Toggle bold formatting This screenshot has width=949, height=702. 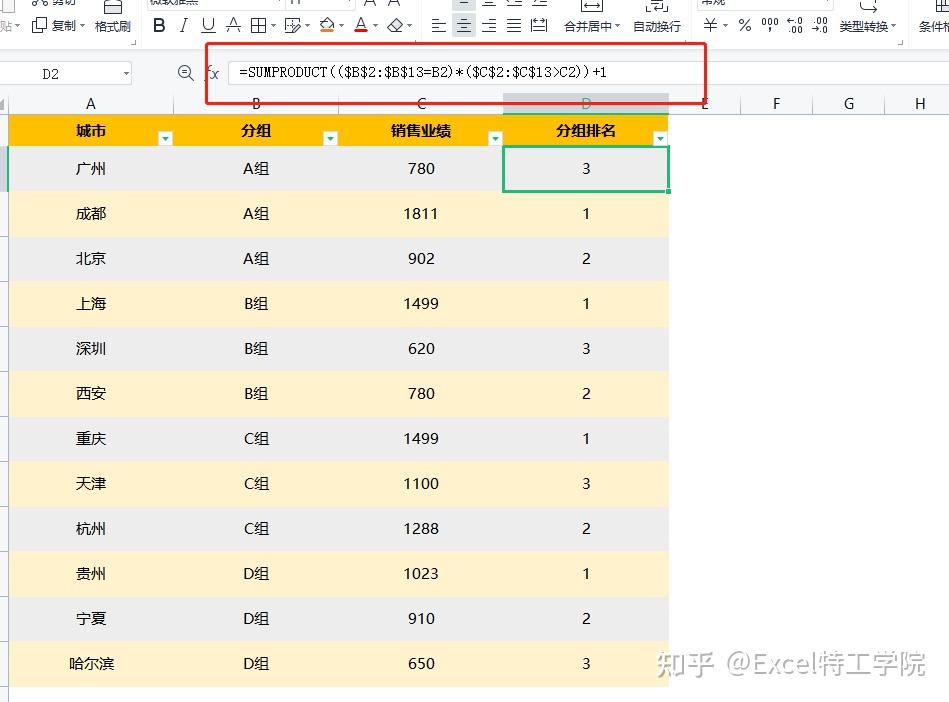point(159,25)
